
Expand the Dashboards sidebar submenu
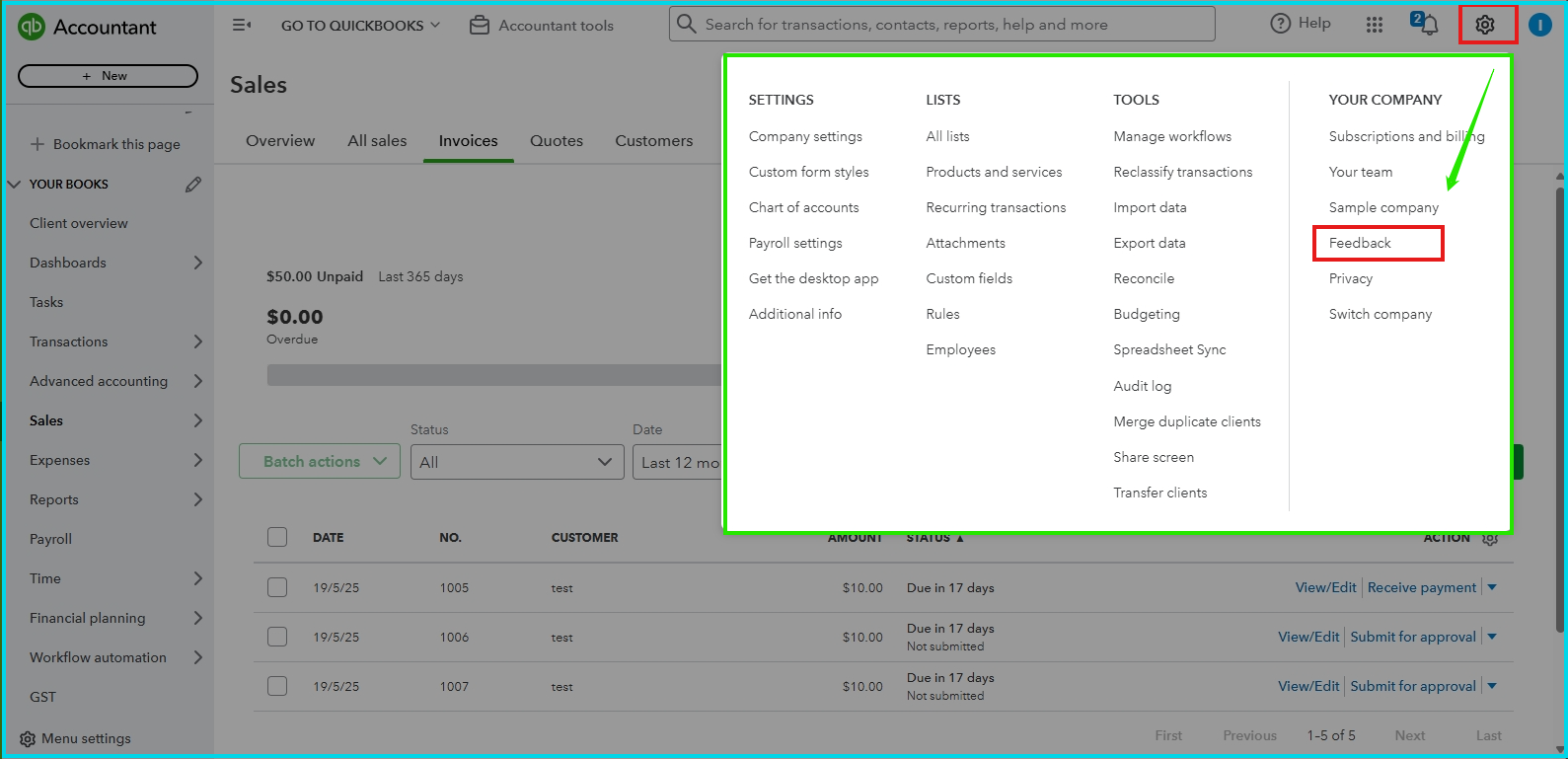coord(197,263)
